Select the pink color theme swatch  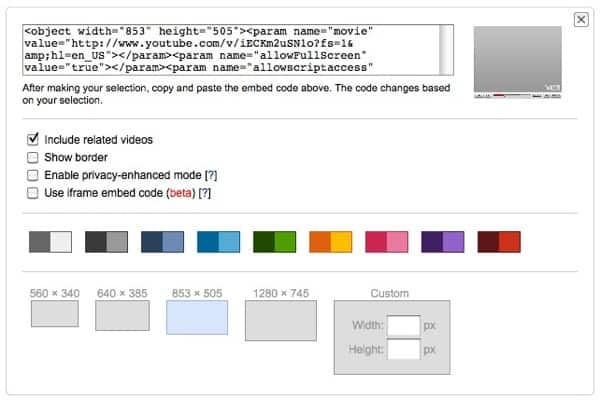coord(386,242)
